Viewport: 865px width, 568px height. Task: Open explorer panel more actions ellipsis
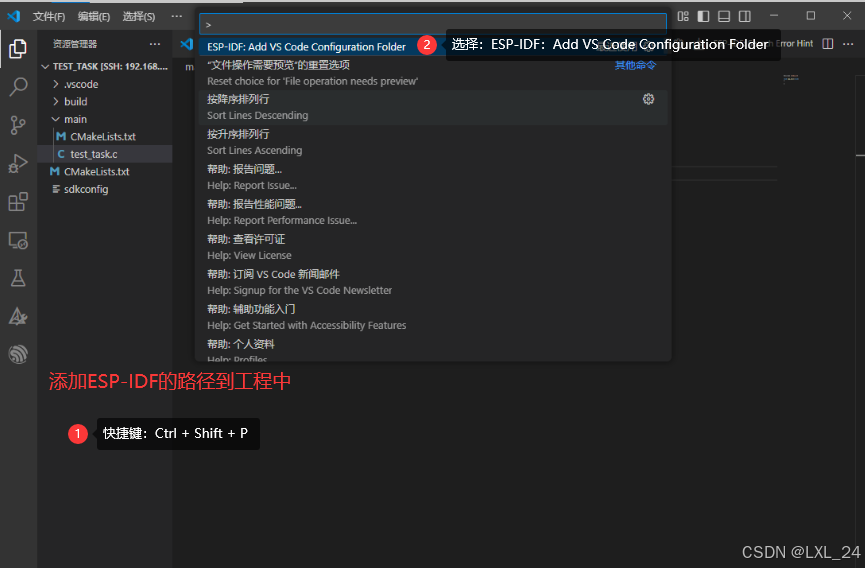[x=155, y=44]
